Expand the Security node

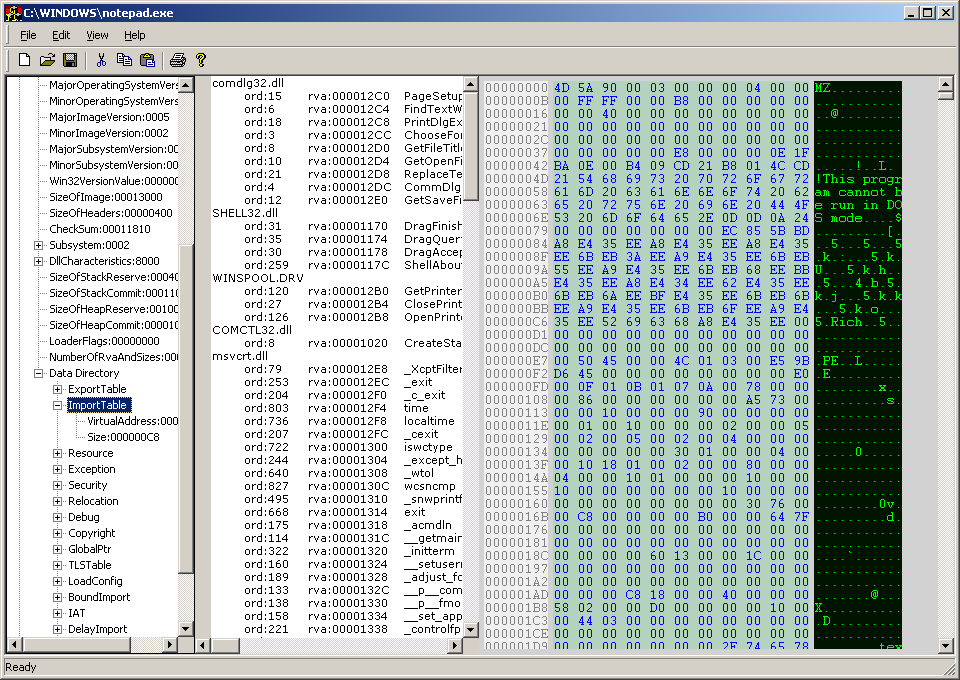(x=58, y=485)
